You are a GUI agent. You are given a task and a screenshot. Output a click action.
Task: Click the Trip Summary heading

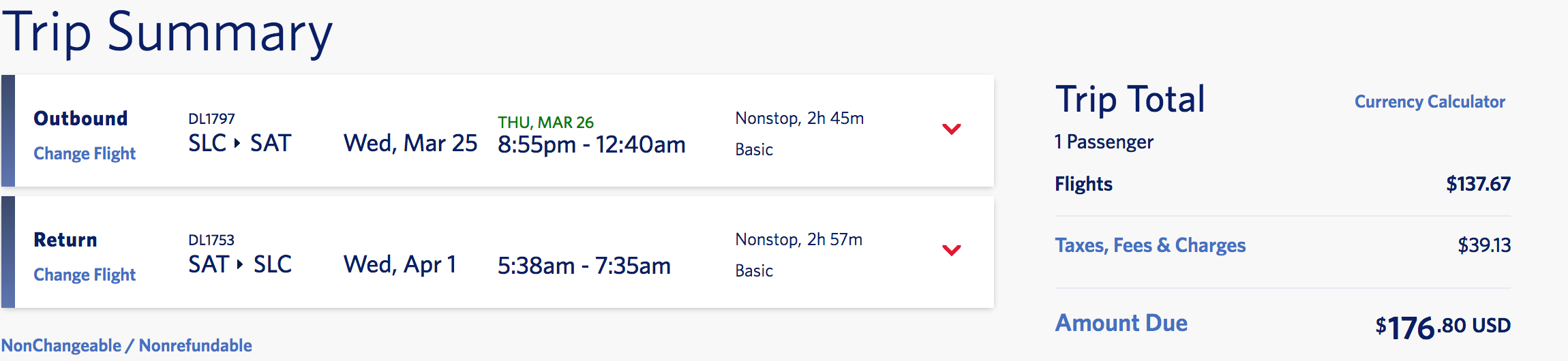pyautogui.click(x=168, y=33)
